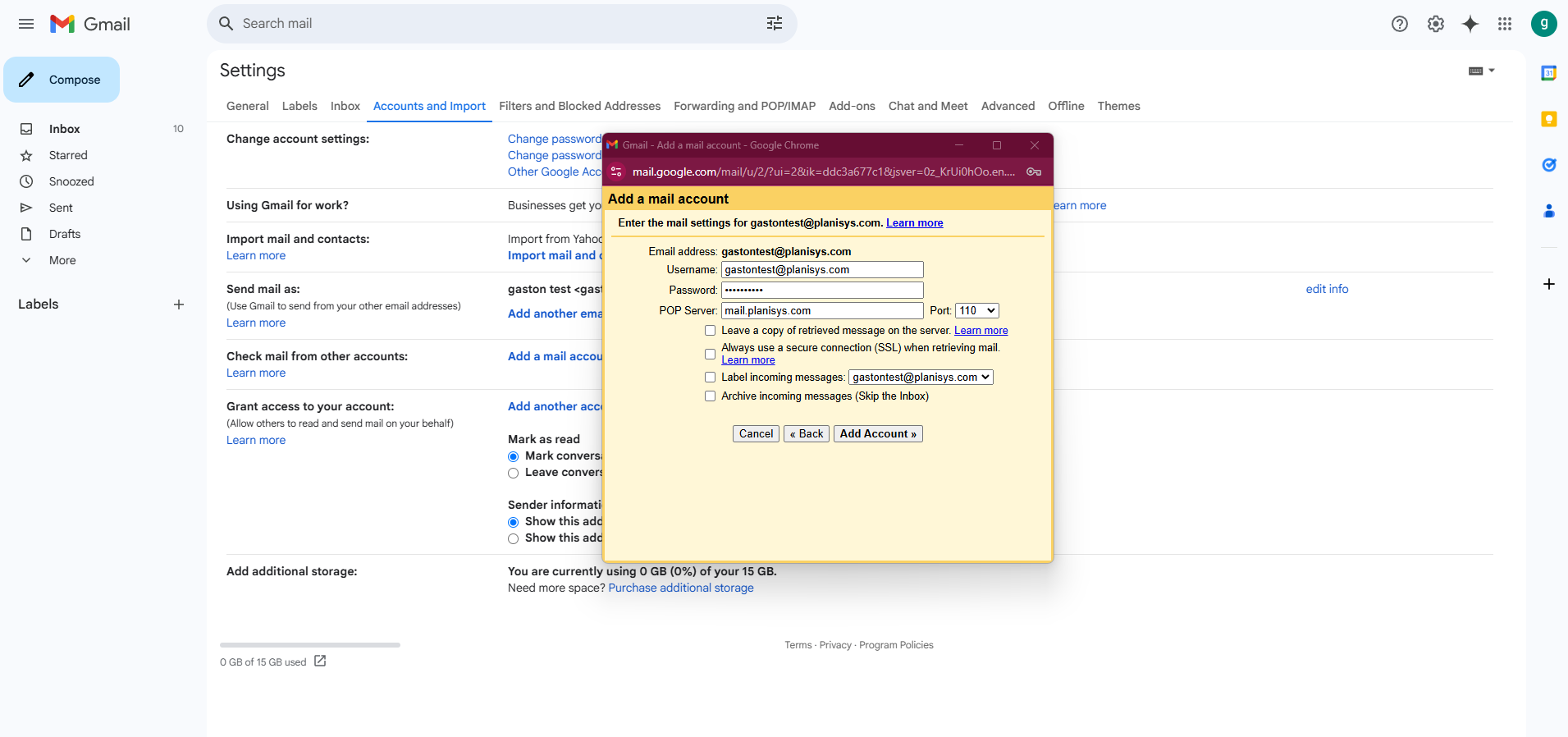This screenshot has height=737, width=1568.
Task: Open Google Keep side panel icon
Action: pos(1548,119)
